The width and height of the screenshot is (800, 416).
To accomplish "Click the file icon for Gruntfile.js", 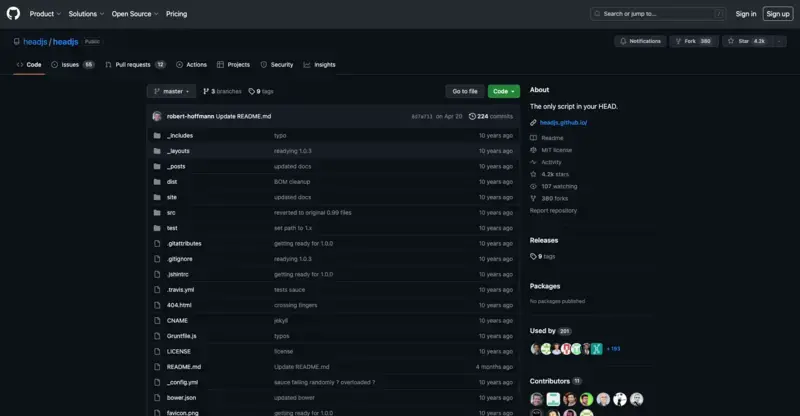I will pos(157,336).
